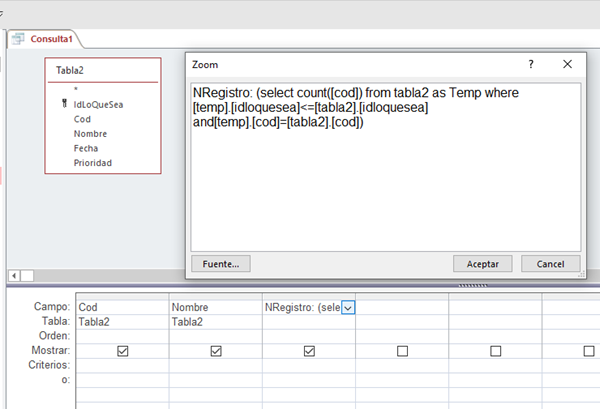This screenshot has width=600, height=409.
Task: Click Tabla2 cell under the Cod column
Action: coord(122,322)
